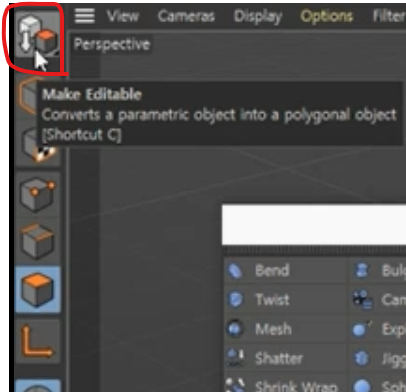
Task: Click the Jiggle deformer icon
Action: tap(361, 359)
